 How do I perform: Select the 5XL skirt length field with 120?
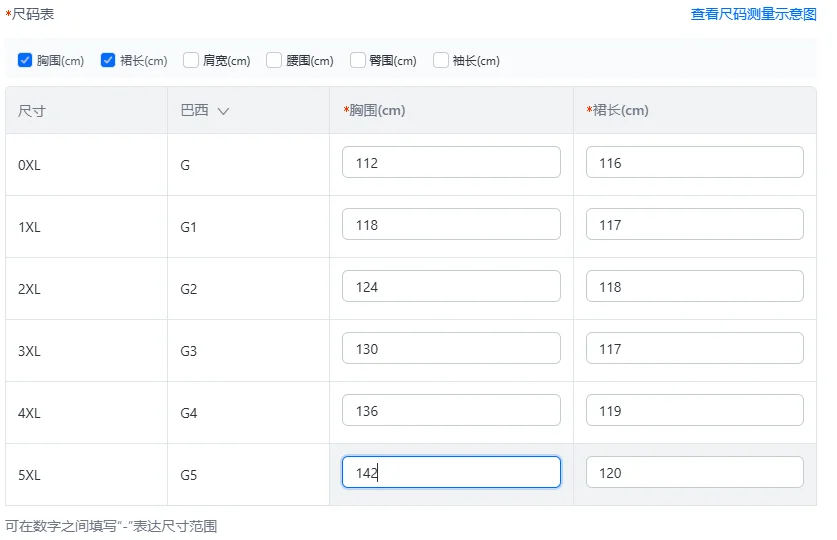(x=694, y=473)
